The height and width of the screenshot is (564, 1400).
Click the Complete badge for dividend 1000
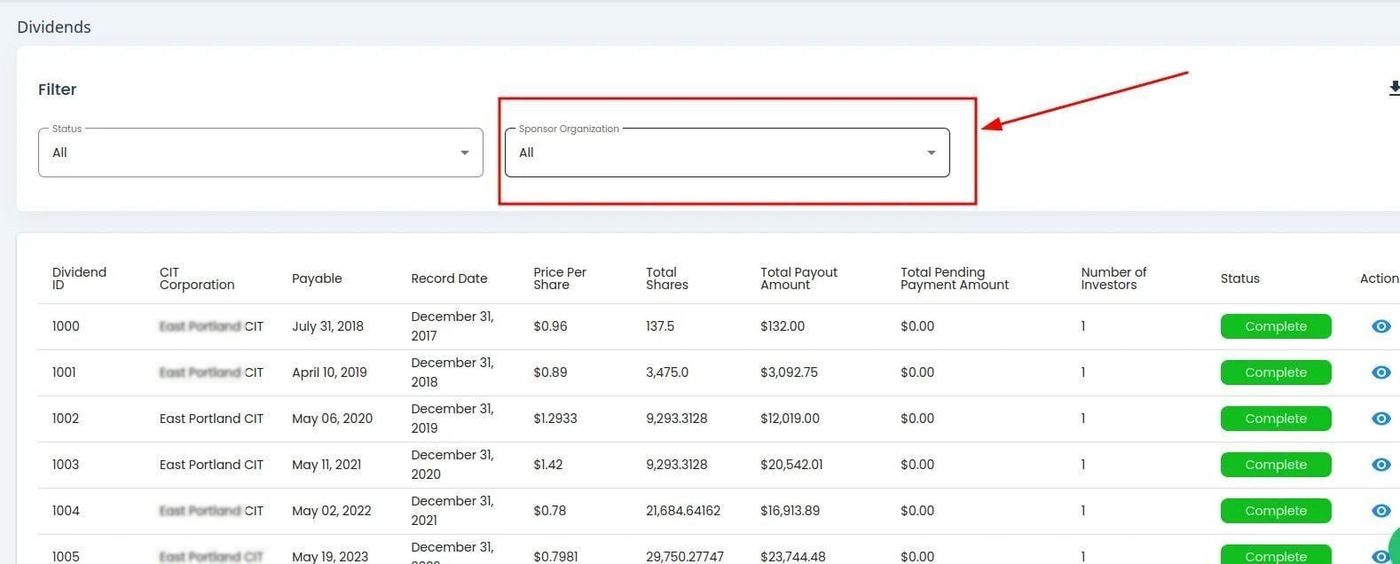(x=1275, y=327)
